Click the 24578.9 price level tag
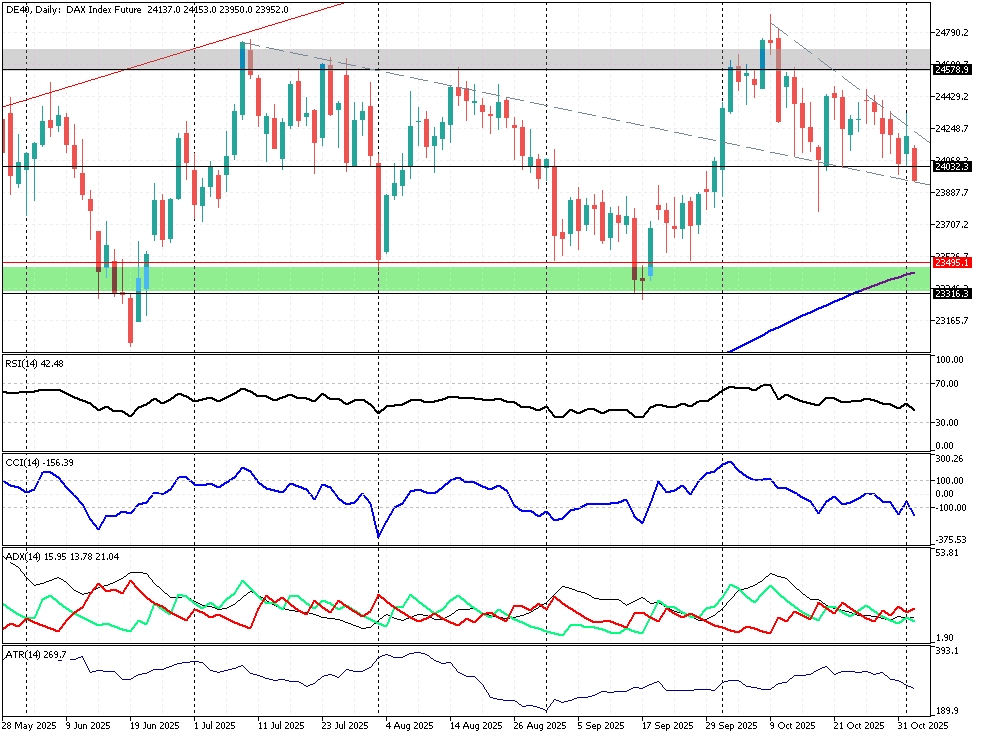 951,70
